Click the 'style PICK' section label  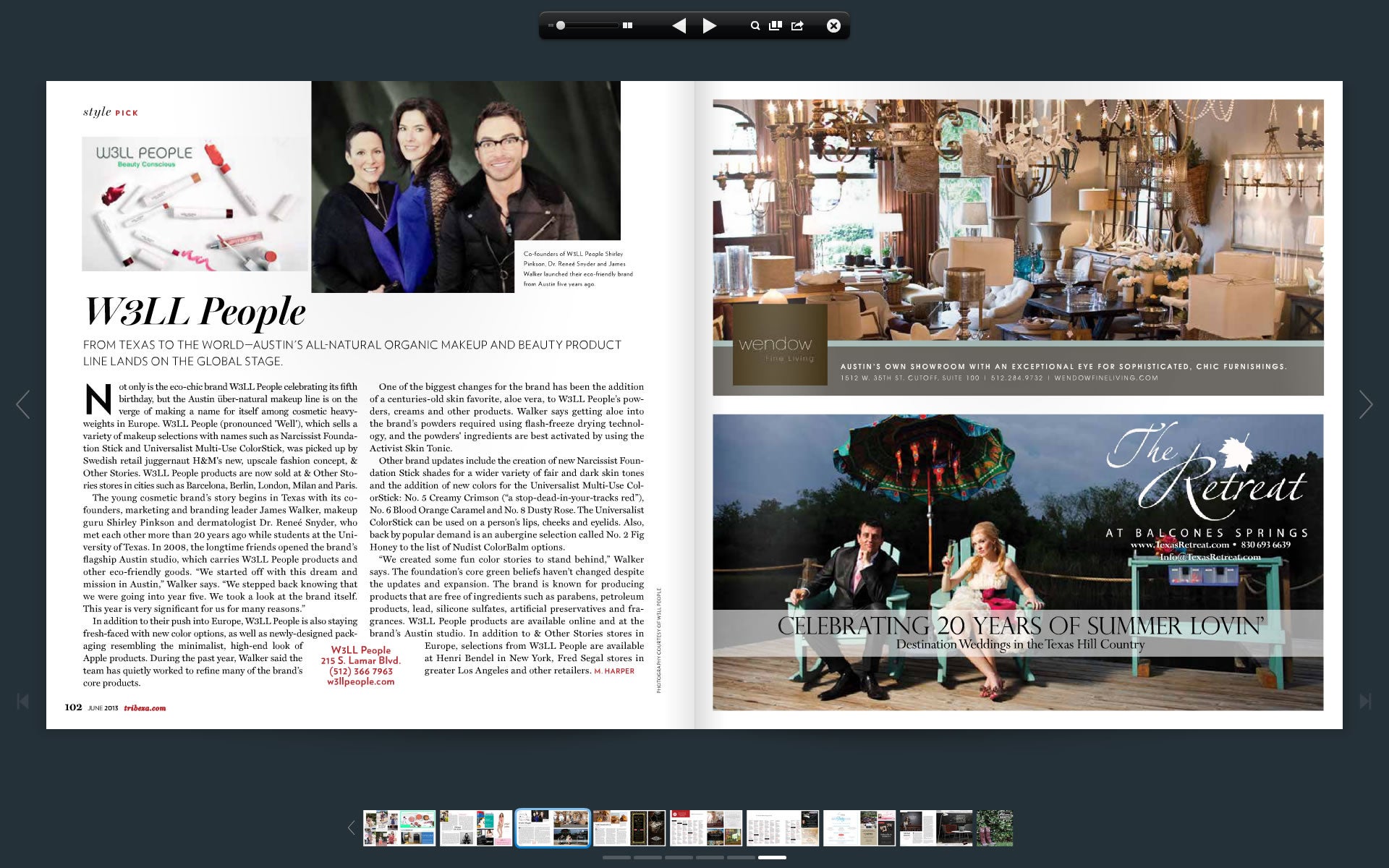click(111, 112)
